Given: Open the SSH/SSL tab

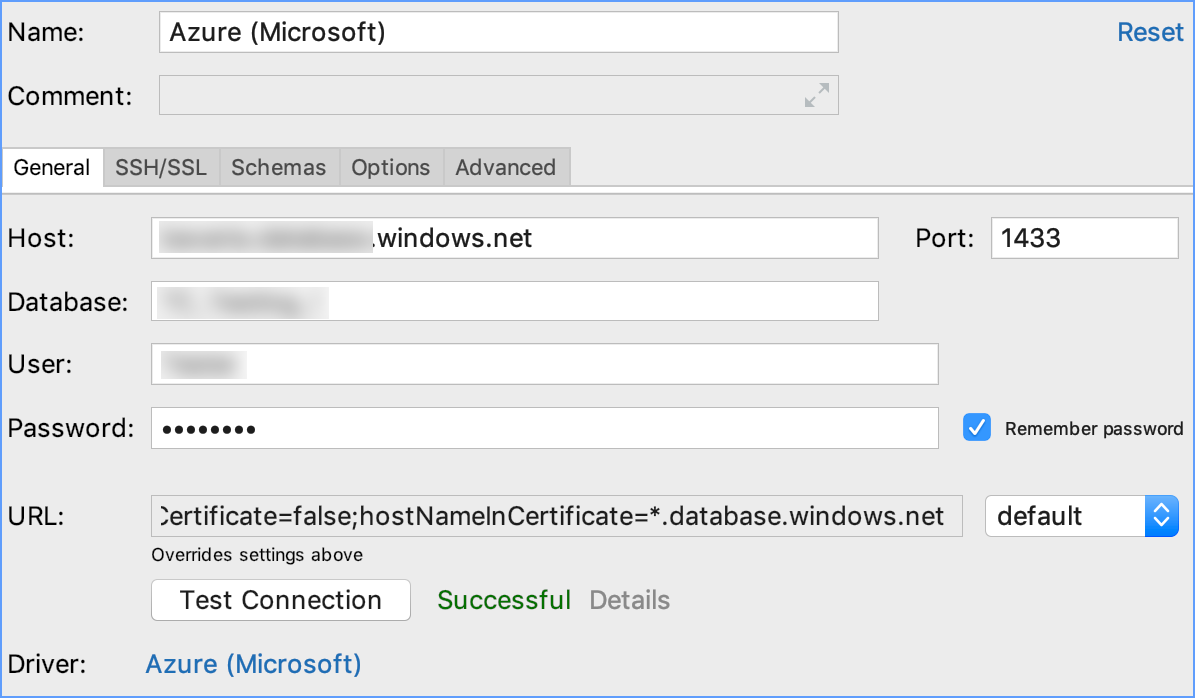Looking at the screenshot, I should (161, 167).
